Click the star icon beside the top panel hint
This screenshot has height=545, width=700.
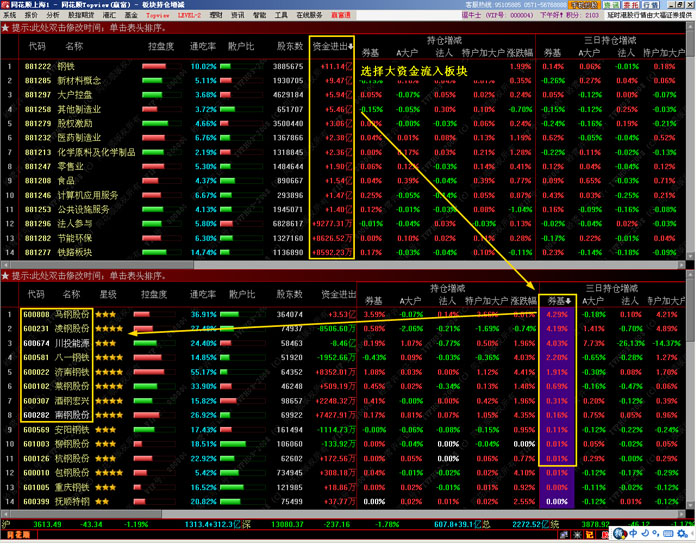click(5, 29)
